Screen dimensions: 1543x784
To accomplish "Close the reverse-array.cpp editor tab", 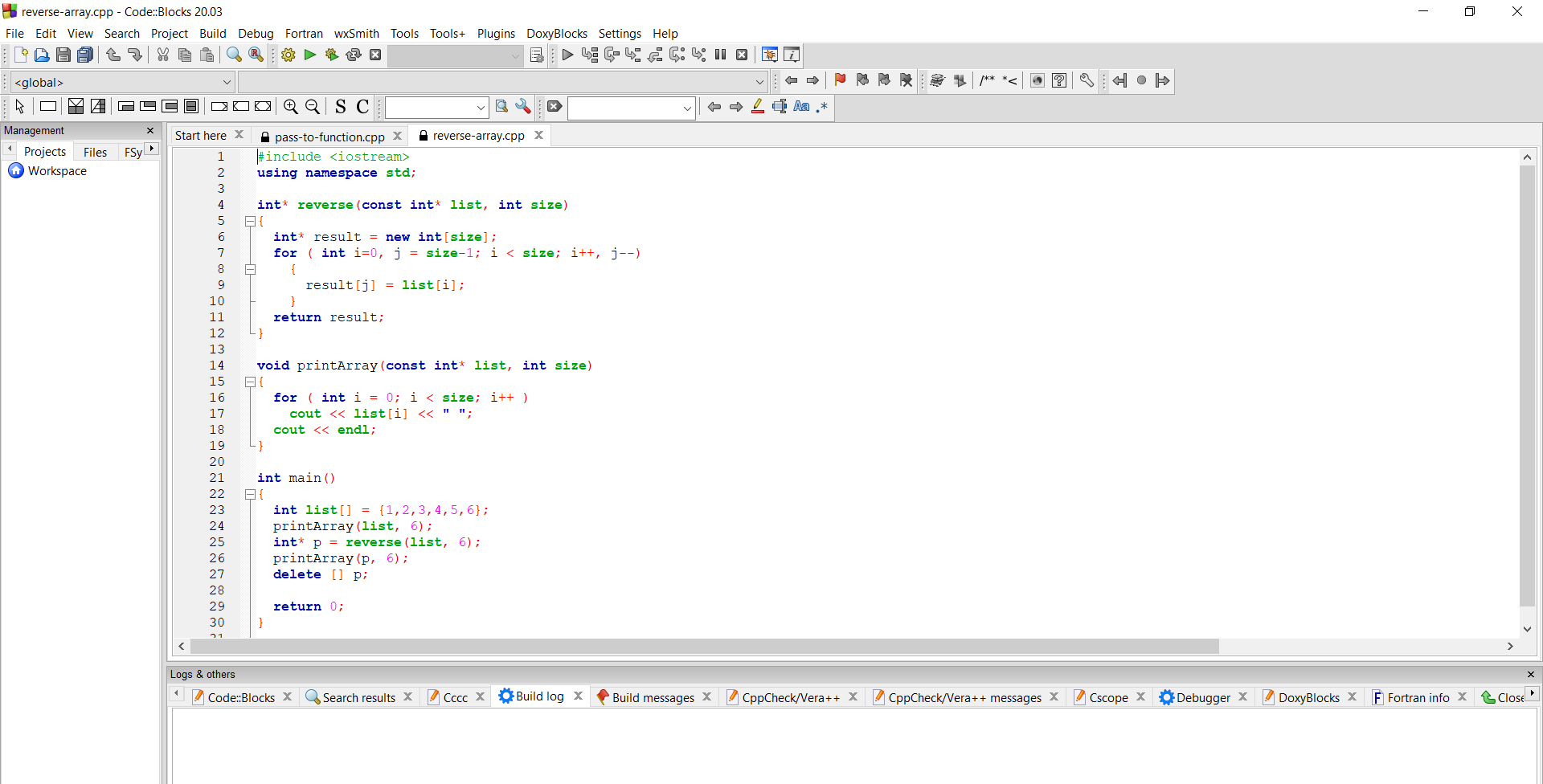I will pos(539,135).
